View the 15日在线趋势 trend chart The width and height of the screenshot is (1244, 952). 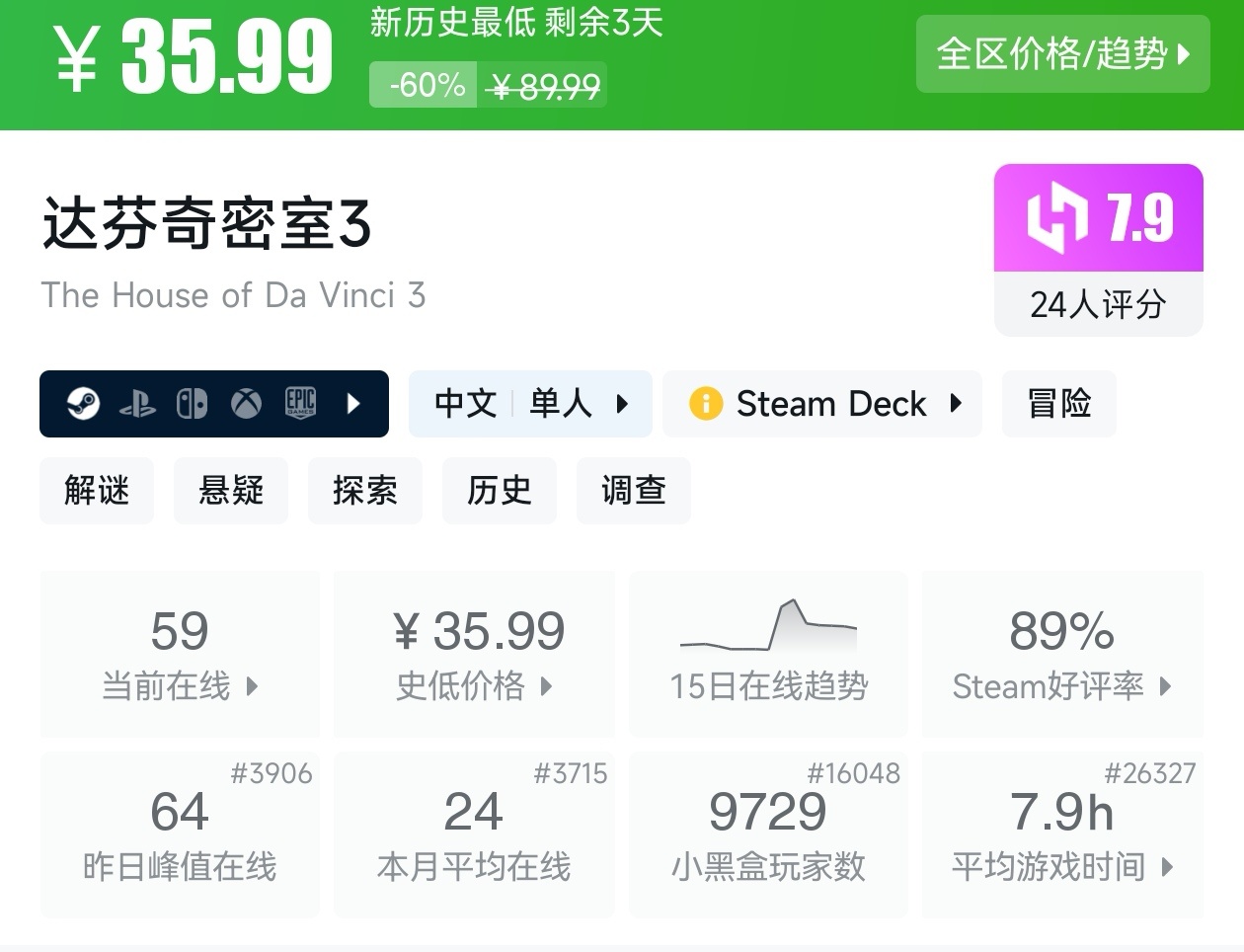768,653
